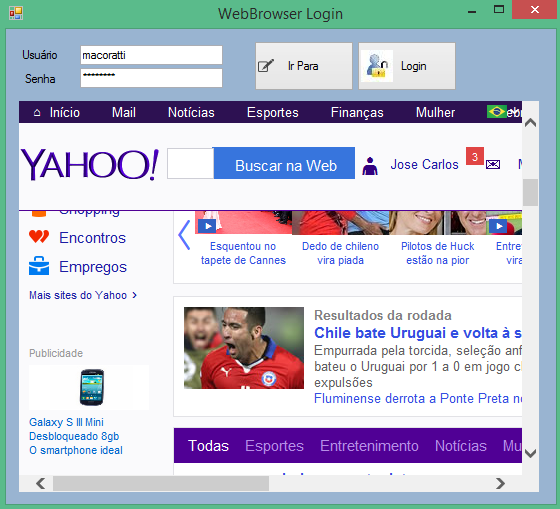Click the Yahoo logo
560x509 pixels.
(x=89, y=164)
